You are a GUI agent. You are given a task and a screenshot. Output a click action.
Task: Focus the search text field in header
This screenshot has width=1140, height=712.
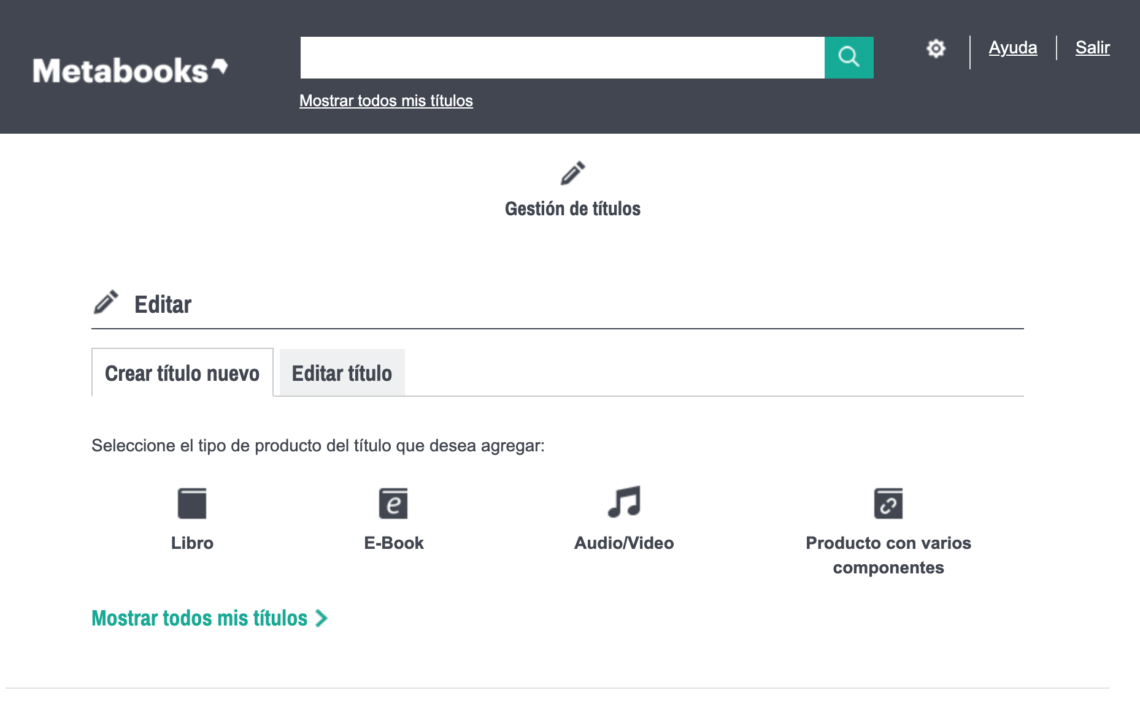562,58
